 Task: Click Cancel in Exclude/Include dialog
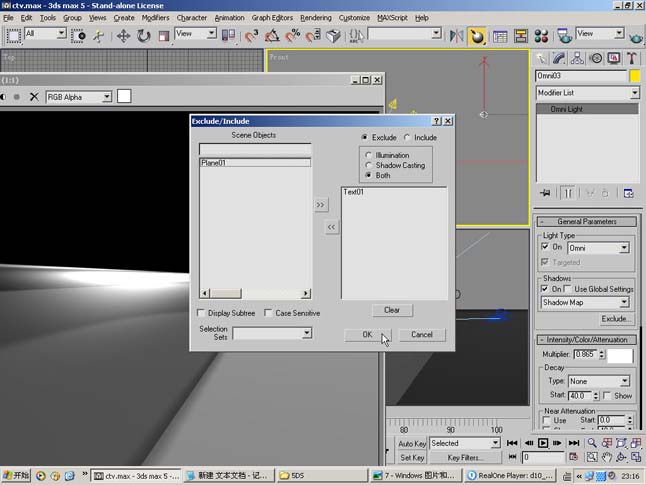[422, 335]
